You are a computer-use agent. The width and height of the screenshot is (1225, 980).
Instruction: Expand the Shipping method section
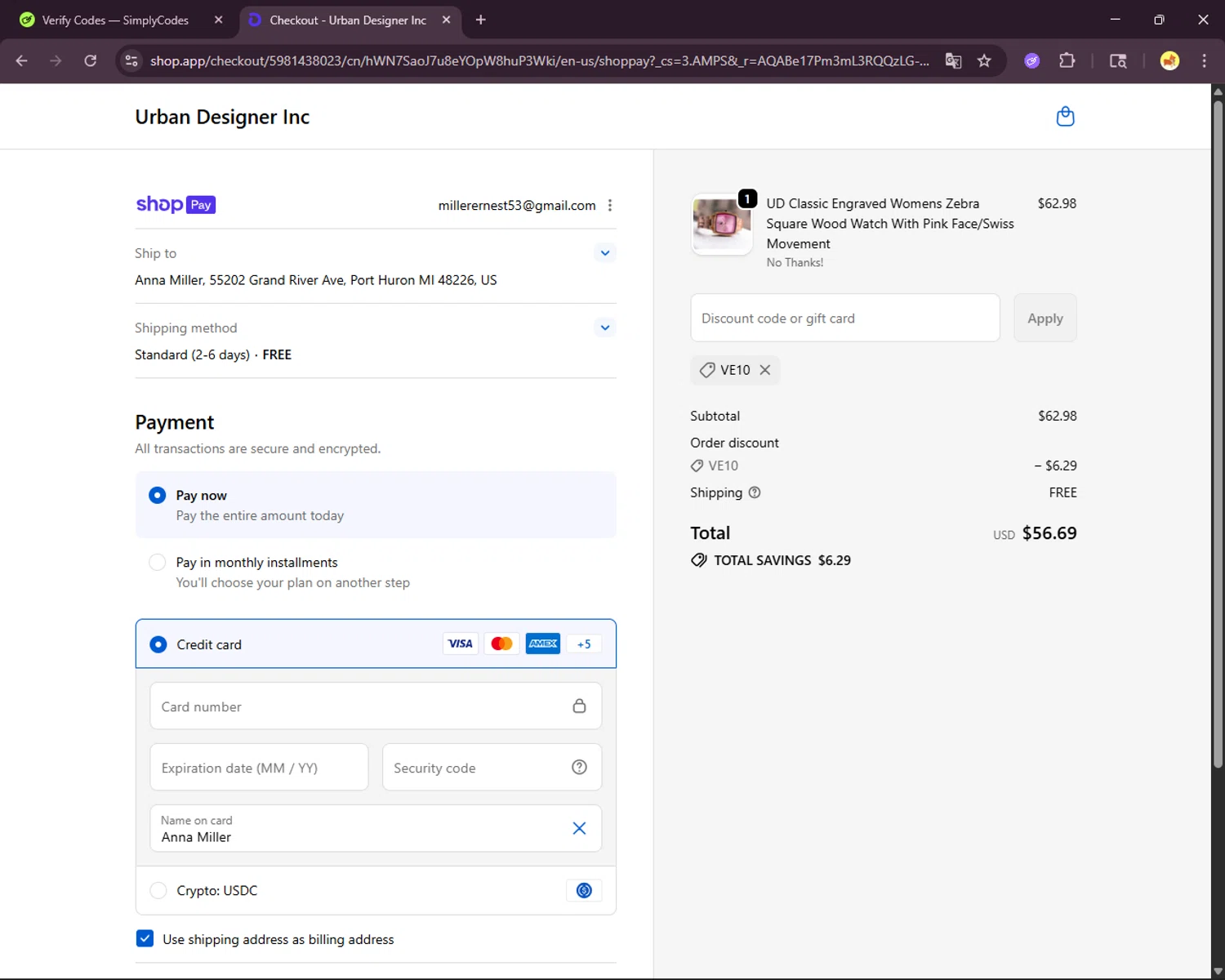[605, 327]
